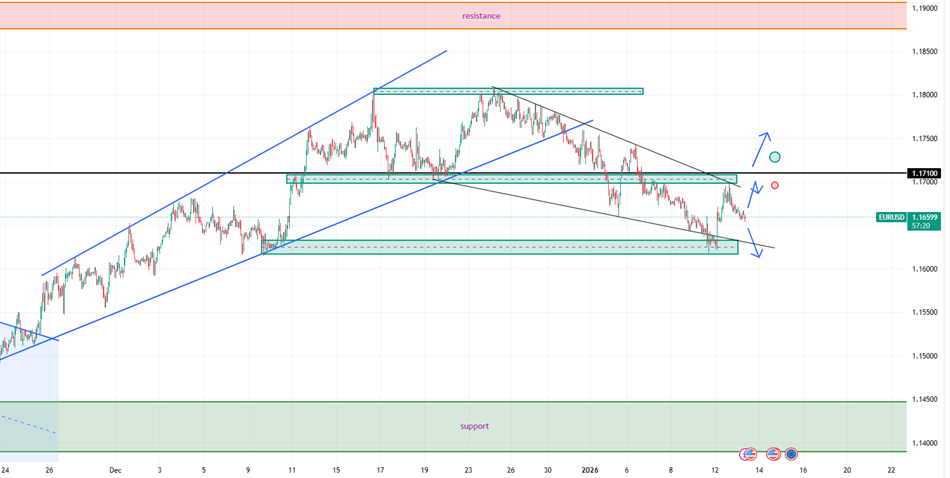Select the resistance zone label text

click(x=481, y=16)
